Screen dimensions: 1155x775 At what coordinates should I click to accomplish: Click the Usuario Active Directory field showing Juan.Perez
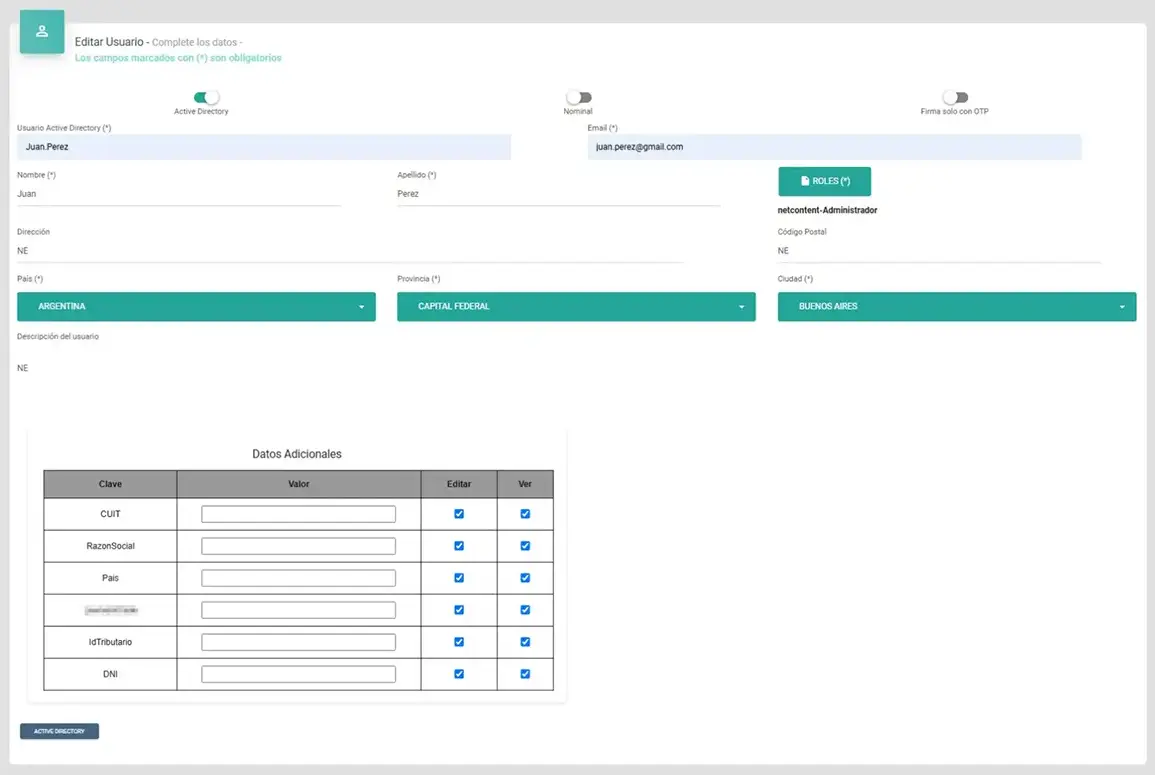[x=265, y=146]
